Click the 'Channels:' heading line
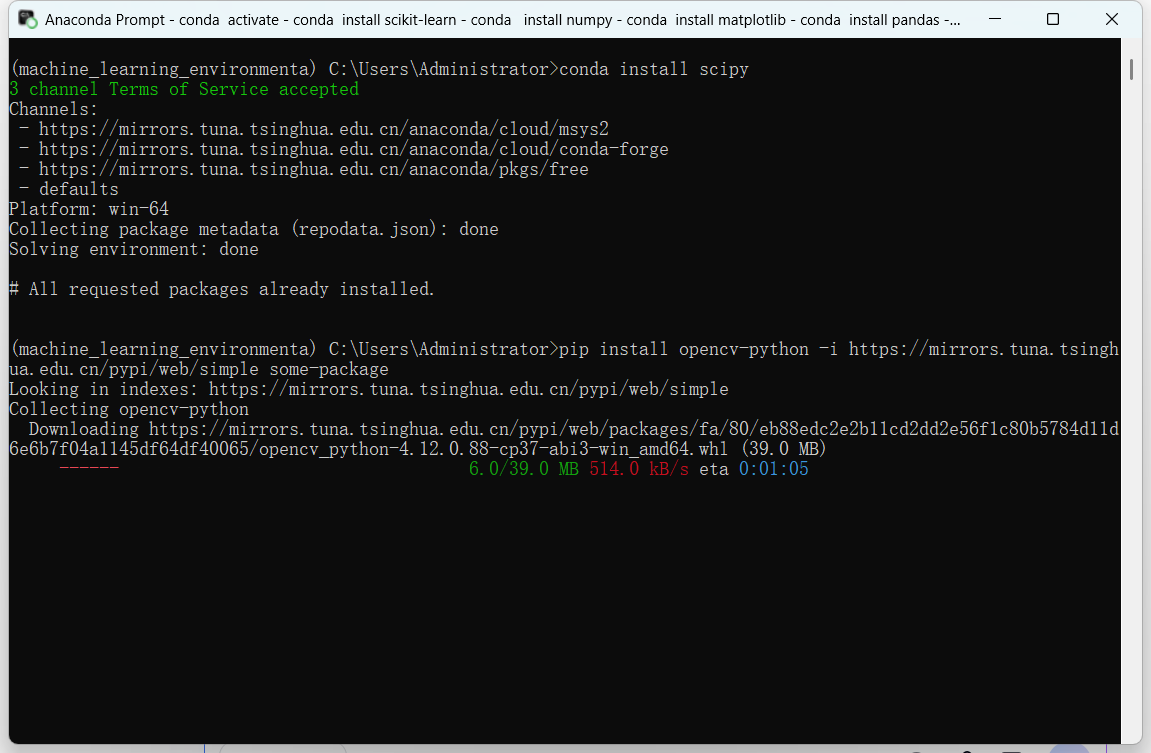Viewport: 1151px width, 753px height. pyautogui.click(x=53, y=109)
